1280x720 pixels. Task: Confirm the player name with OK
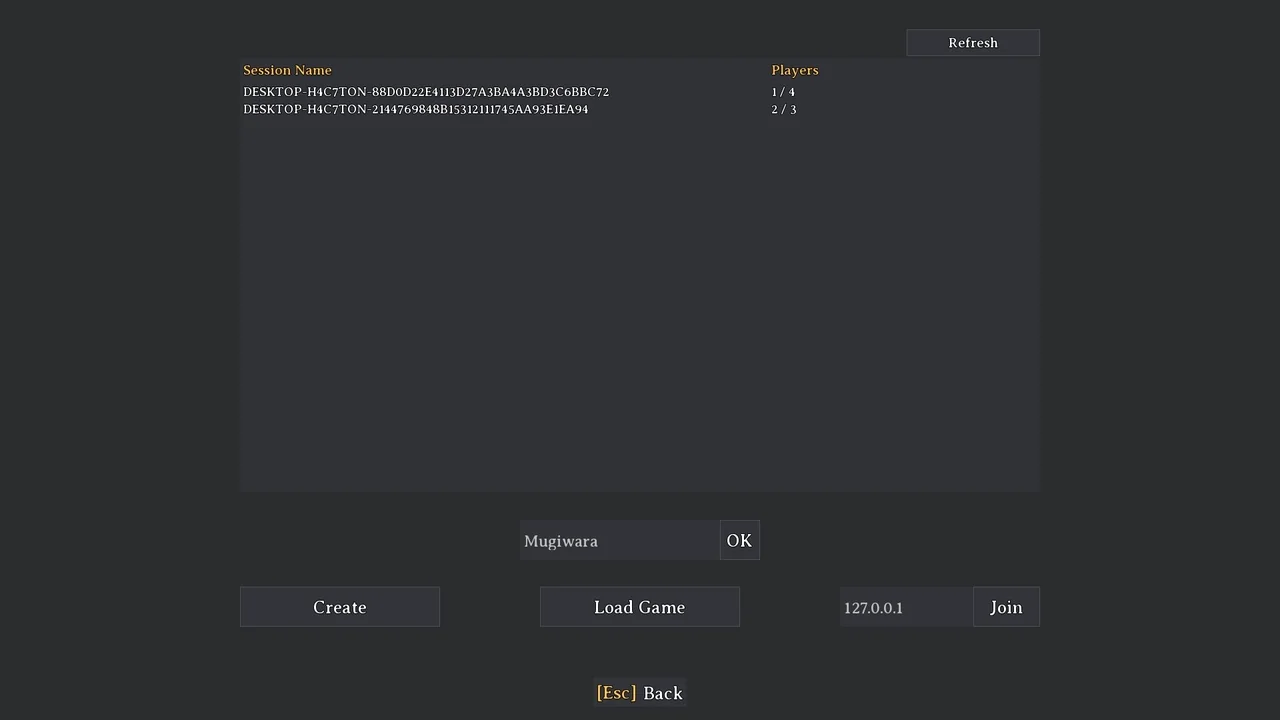click(x=739, y=540)
